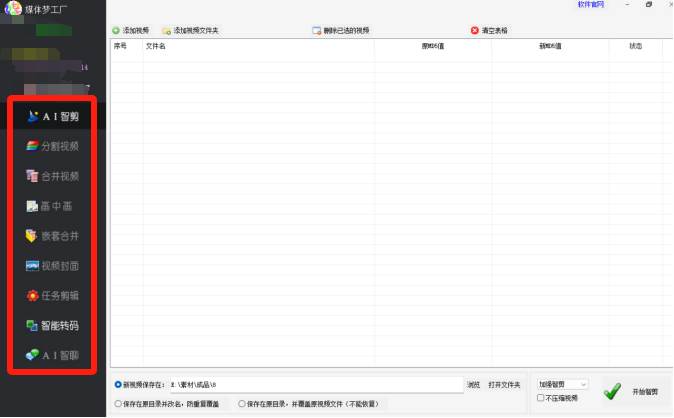
Task: Select the 新视频保存在 save location radio button
Action: coord(118,384)
